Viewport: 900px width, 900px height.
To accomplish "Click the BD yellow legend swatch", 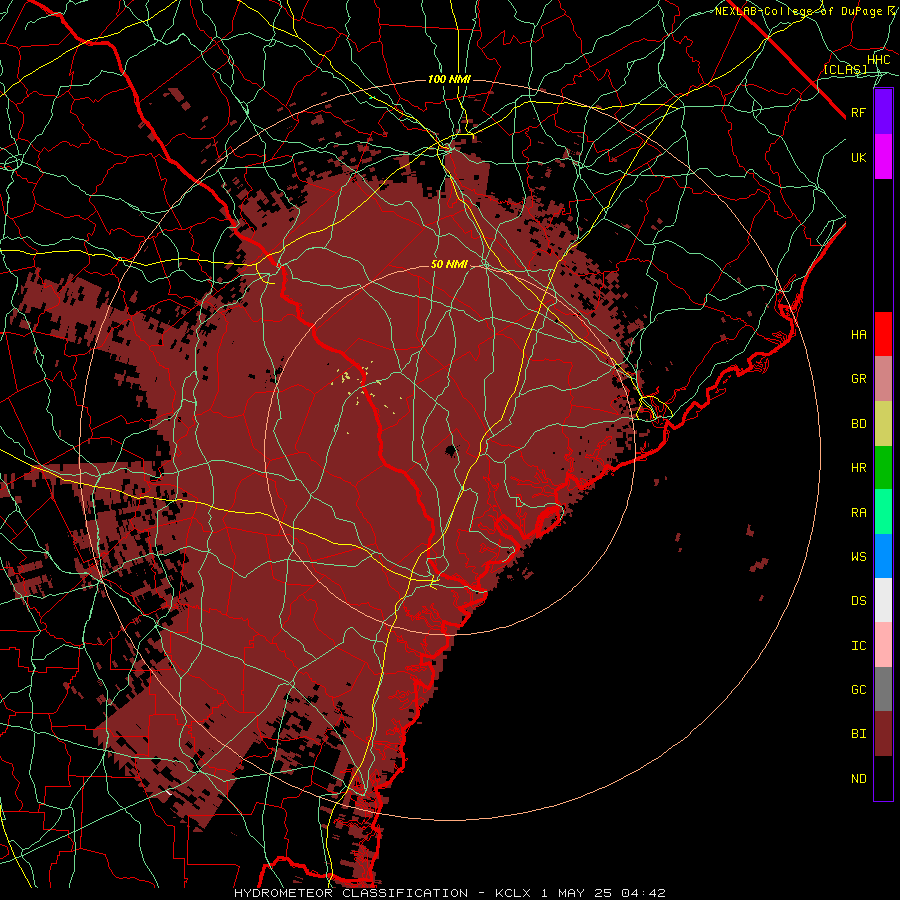I will point(883,423).
